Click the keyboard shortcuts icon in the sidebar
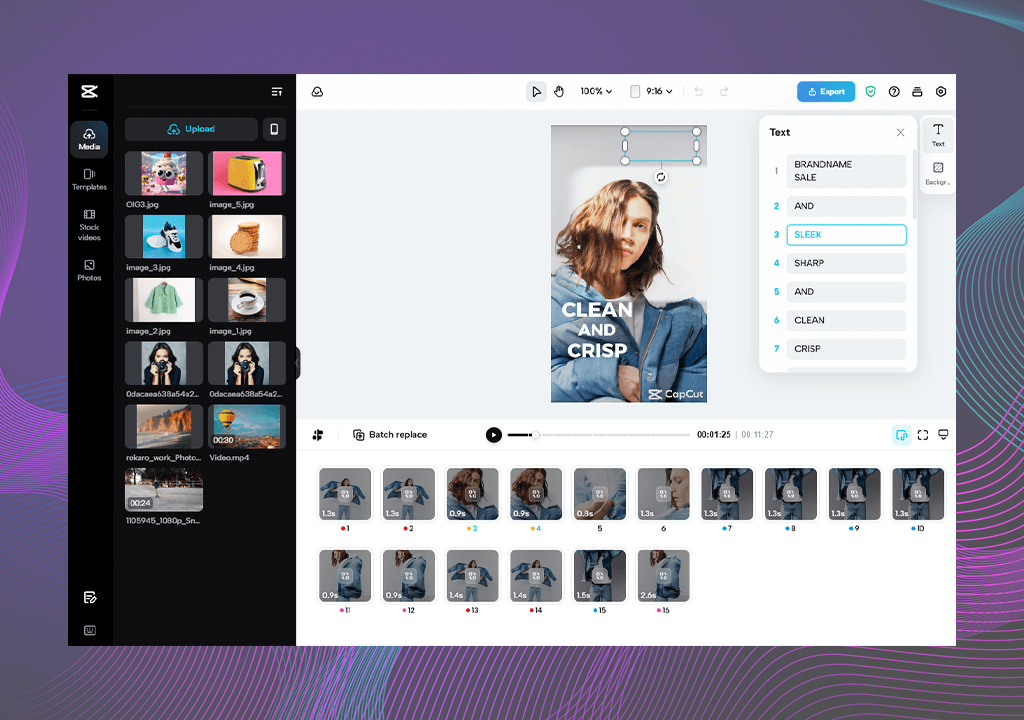Image resolution: width=1024 pixels, height=720 pixels. (x=90, y=630)
